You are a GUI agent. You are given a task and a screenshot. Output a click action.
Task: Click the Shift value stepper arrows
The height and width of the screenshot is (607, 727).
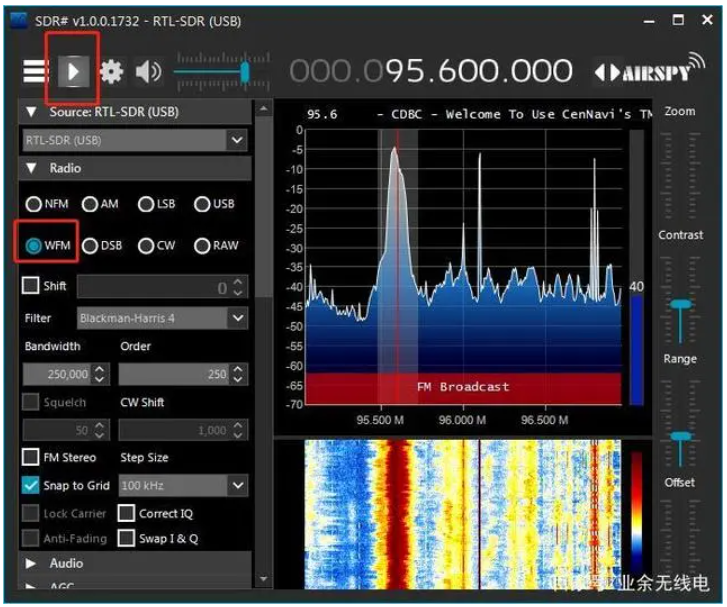[x=237, y=287]
